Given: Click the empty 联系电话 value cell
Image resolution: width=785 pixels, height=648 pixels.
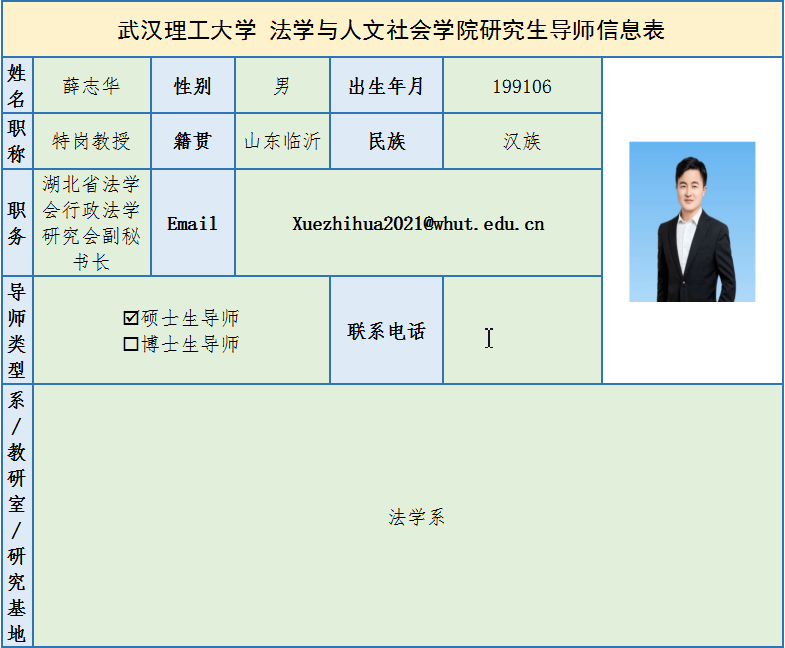Looking at the screenshot, I should click(x=522, y=330).
